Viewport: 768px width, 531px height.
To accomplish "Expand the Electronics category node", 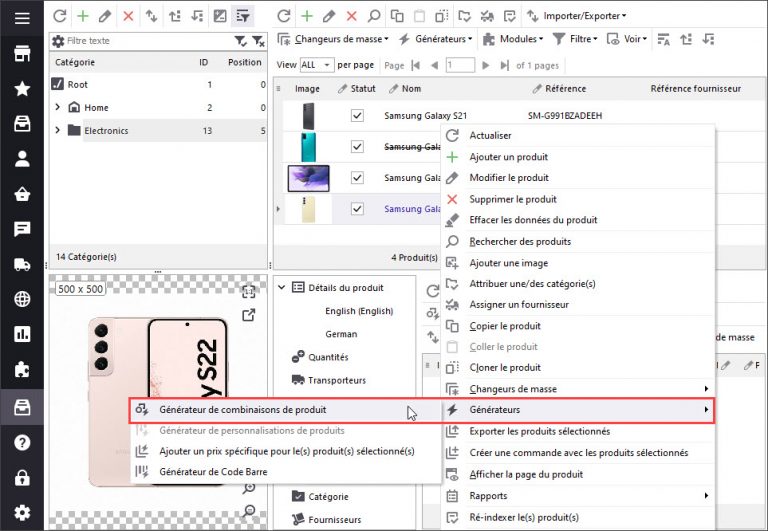I will 57,130.
